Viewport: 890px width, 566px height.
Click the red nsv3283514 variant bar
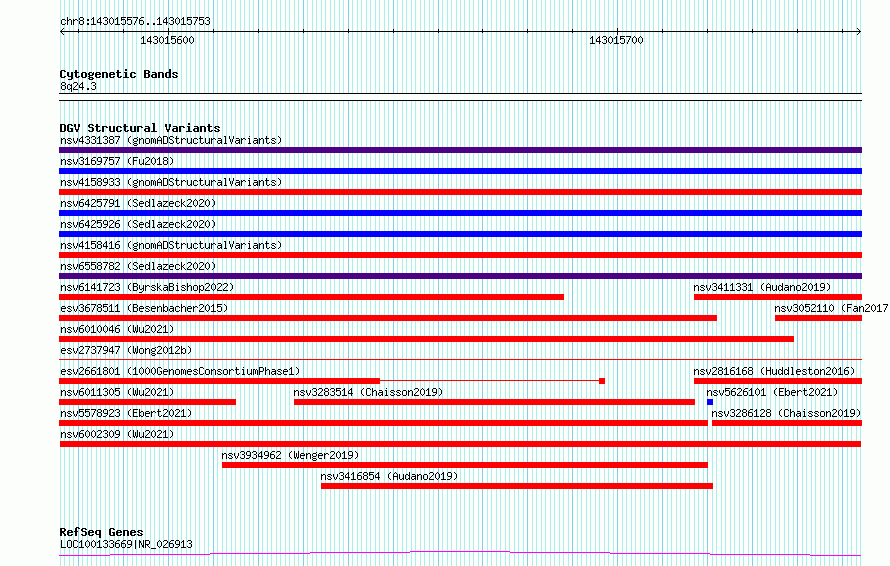(494, 402)
